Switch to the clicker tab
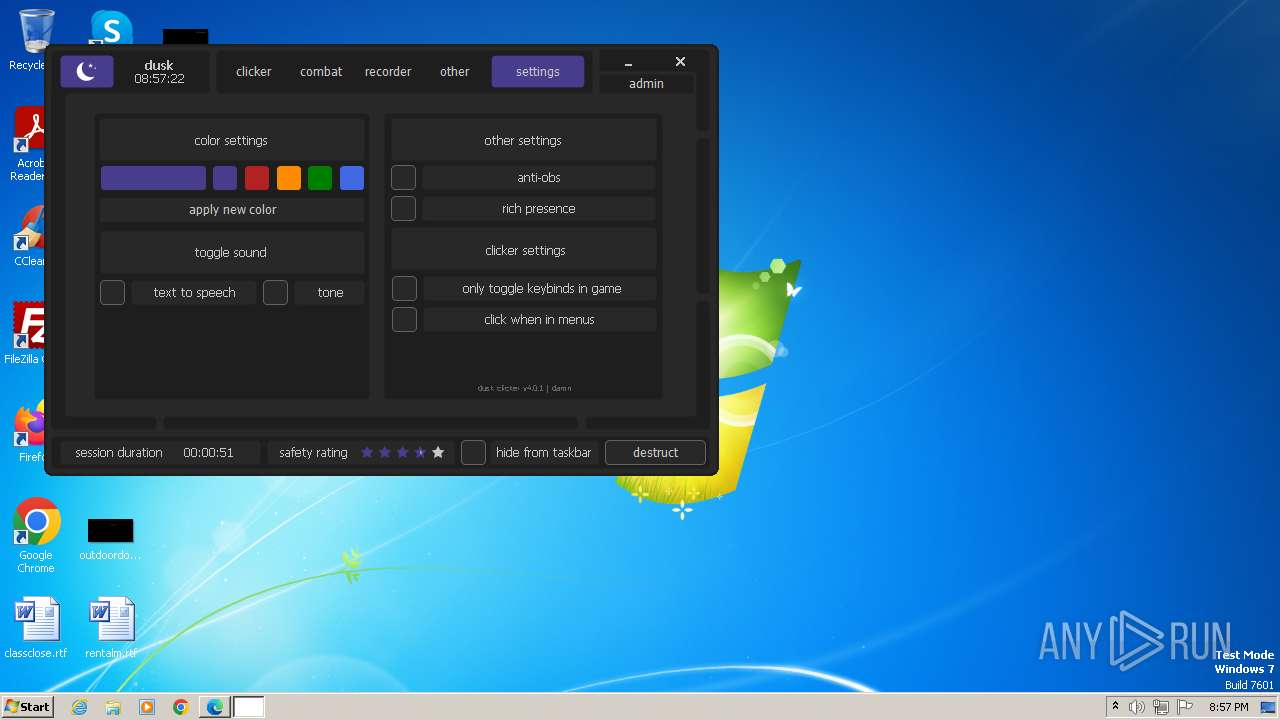This screenshot has height=720, width=1280. 253,72
